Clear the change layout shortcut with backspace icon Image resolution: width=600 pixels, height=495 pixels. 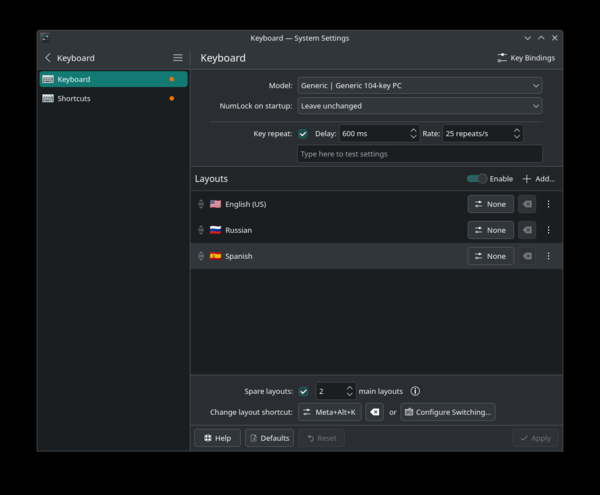[374, 412]
